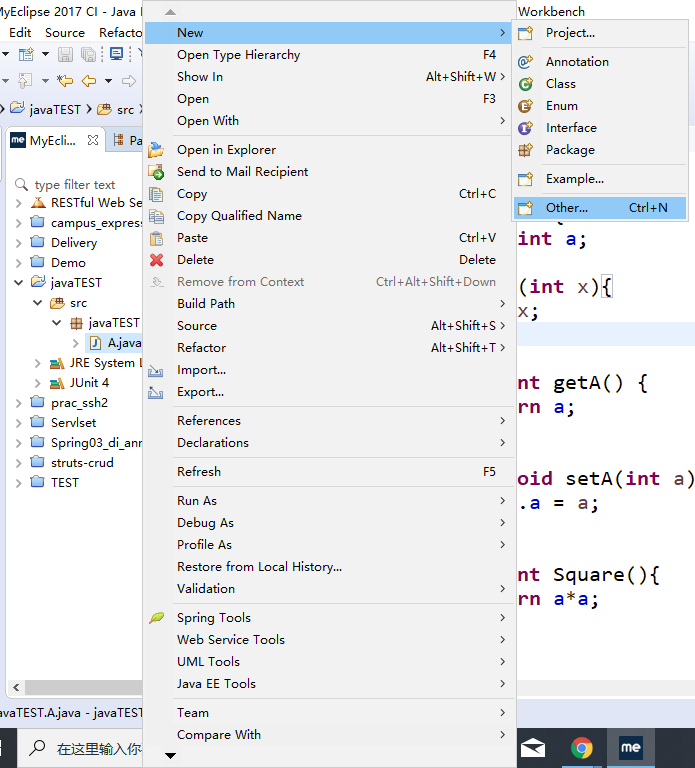Click the Spring Tools leaf icon

(x=156, y=618)
